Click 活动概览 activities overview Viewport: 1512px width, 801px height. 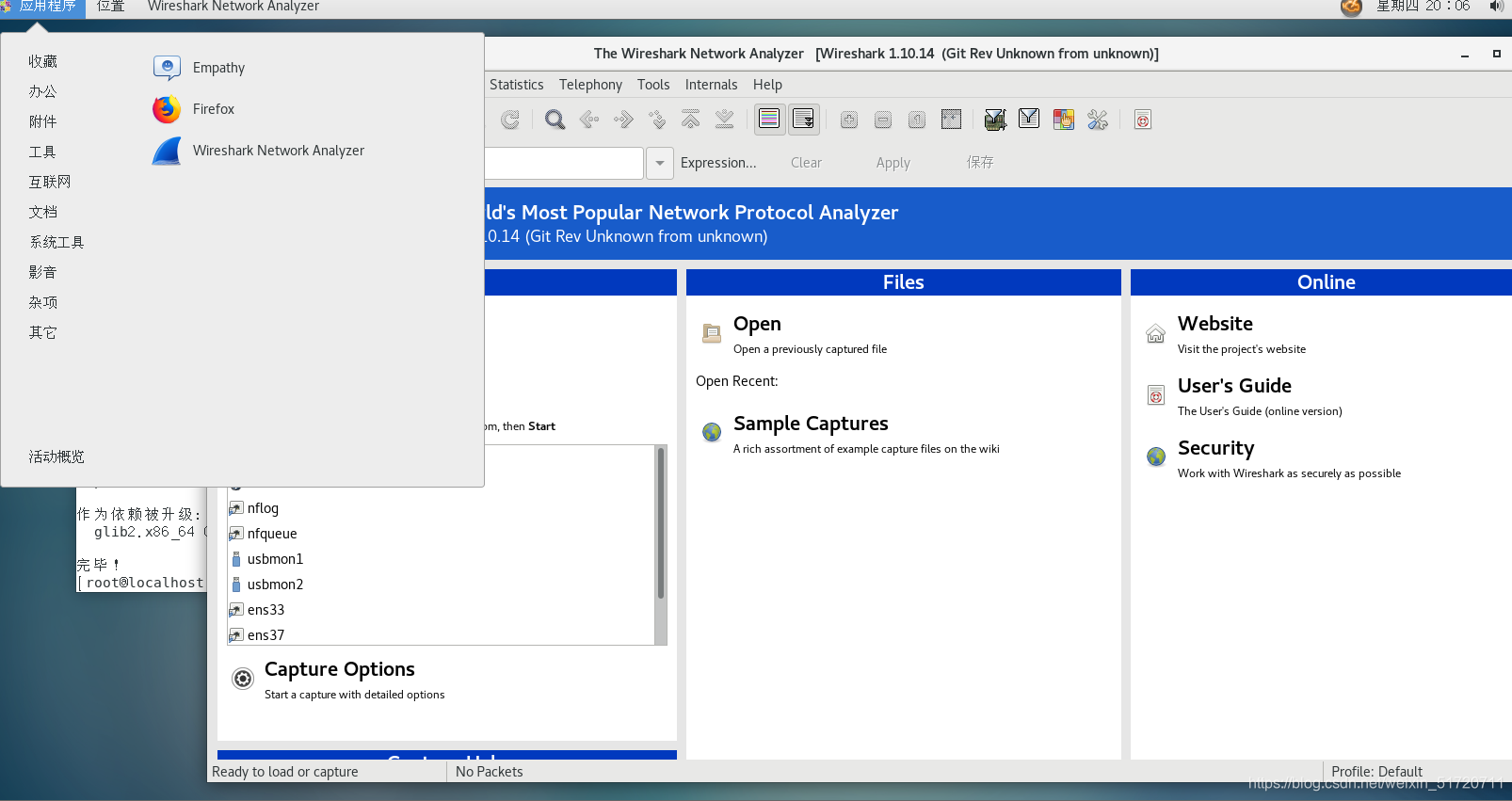tap(56, 457)
